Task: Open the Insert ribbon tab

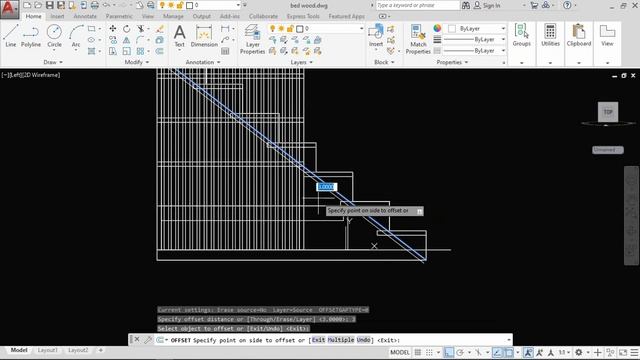Action: [57, 16]
